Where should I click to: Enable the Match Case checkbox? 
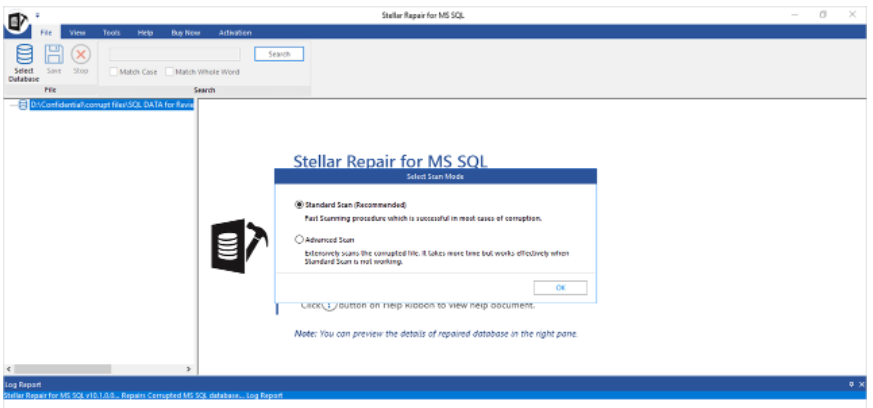[114, 72]
